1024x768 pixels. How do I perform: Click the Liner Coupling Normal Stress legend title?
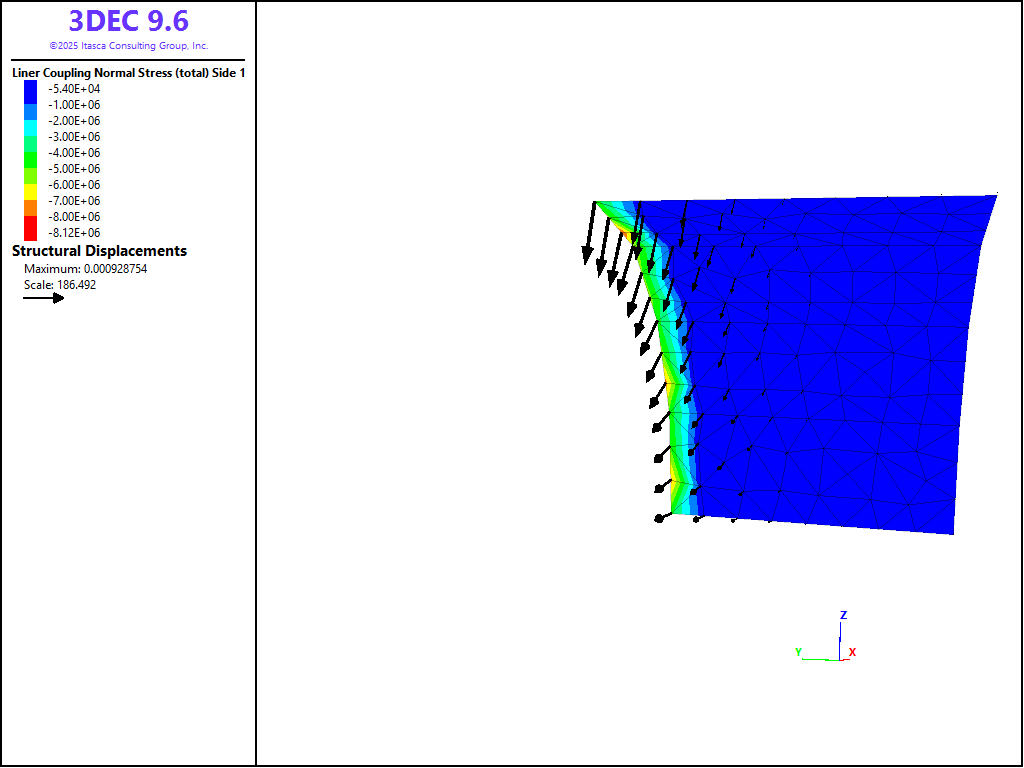(128, 73)
